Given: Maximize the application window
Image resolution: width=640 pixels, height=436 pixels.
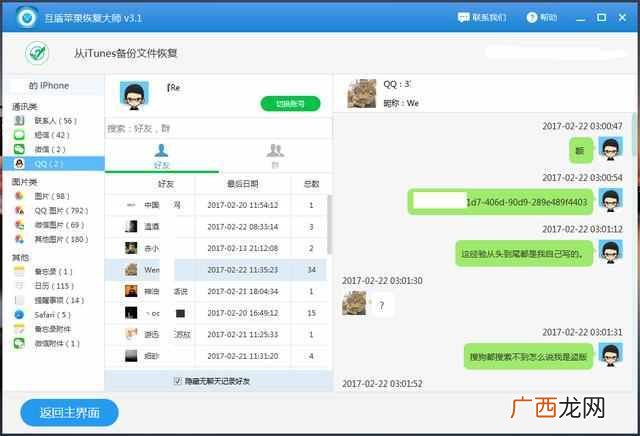Looking at the screenshot, I should click(601, 18).
